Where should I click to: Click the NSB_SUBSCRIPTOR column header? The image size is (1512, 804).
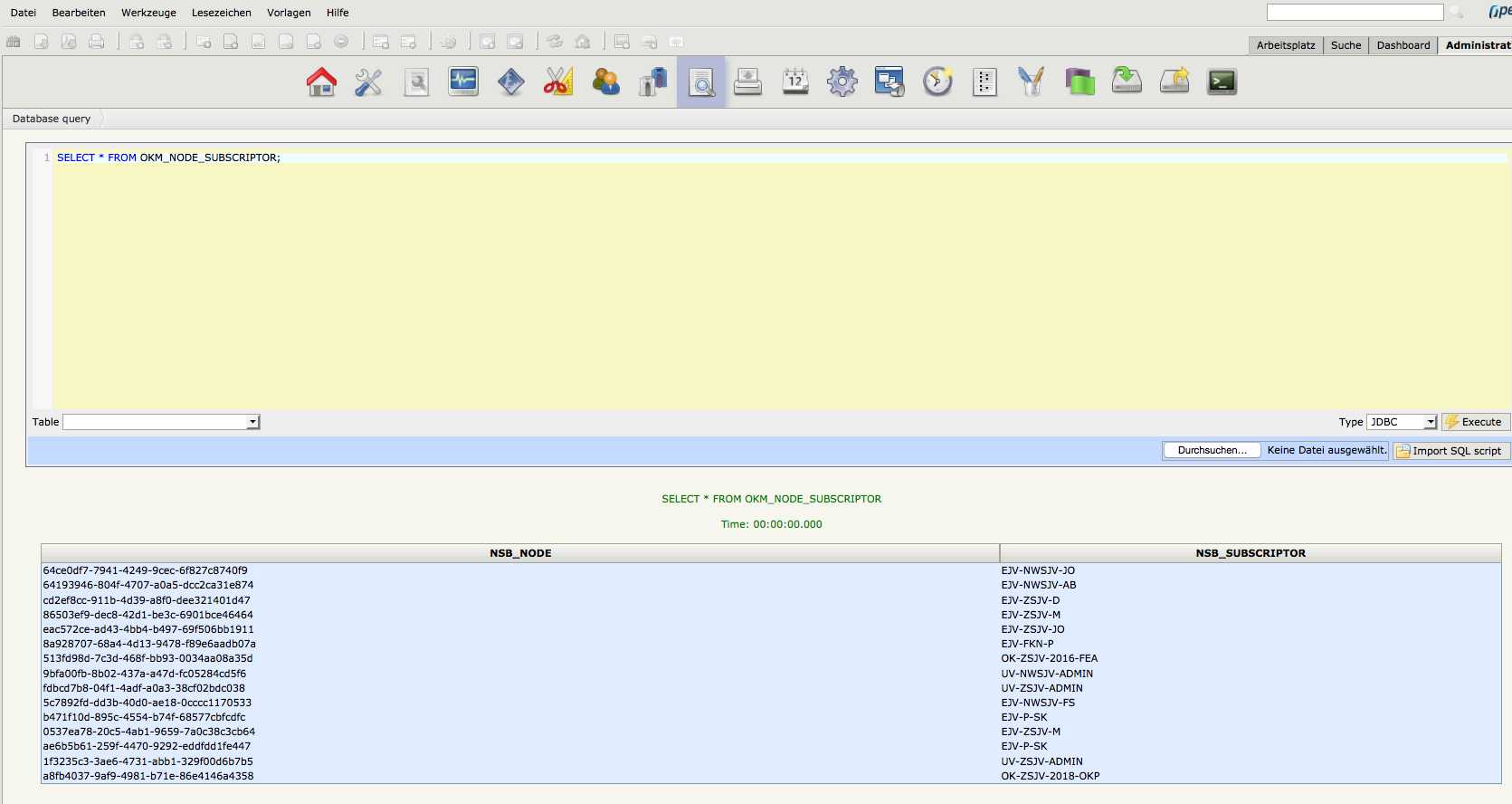click(1250, 553)
